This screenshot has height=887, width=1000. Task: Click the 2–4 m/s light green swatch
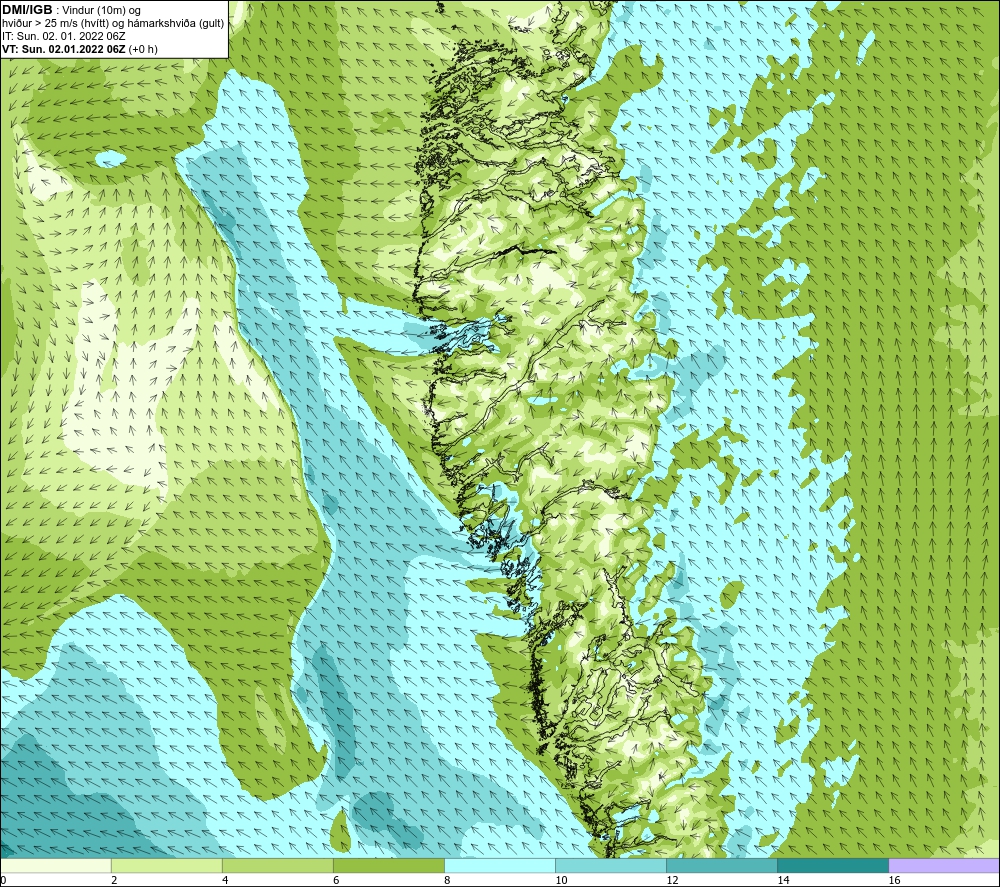(166, 865)
